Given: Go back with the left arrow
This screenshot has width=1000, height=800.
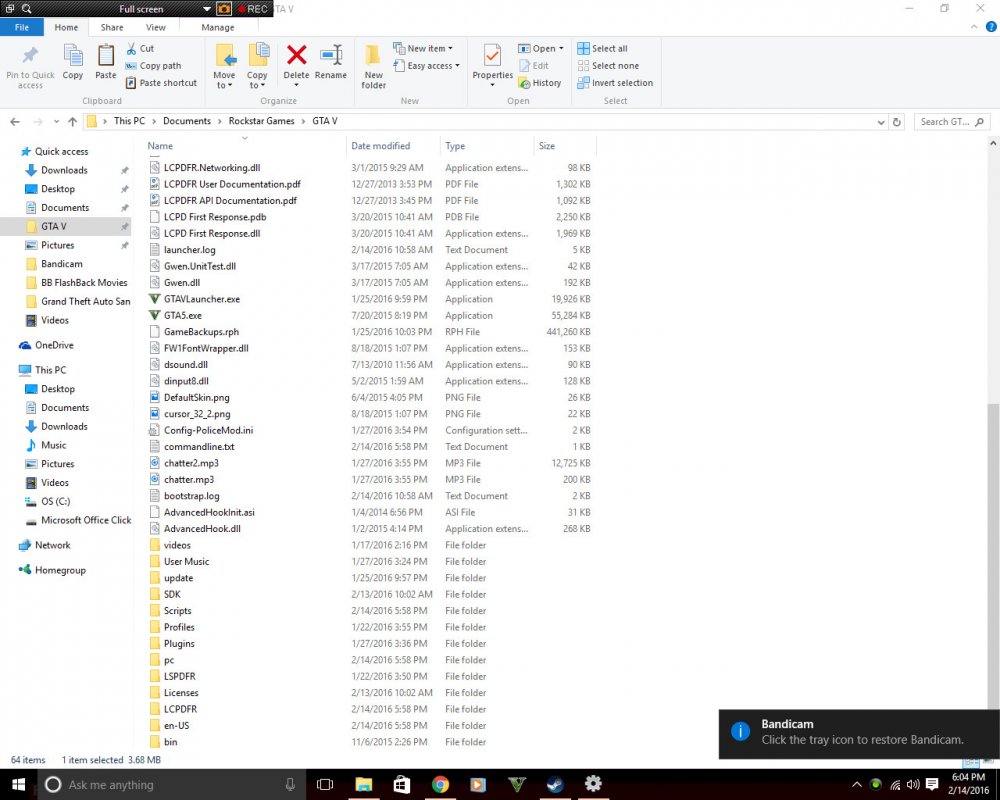Looking at the screenshot, I should [x=15, y=122].
